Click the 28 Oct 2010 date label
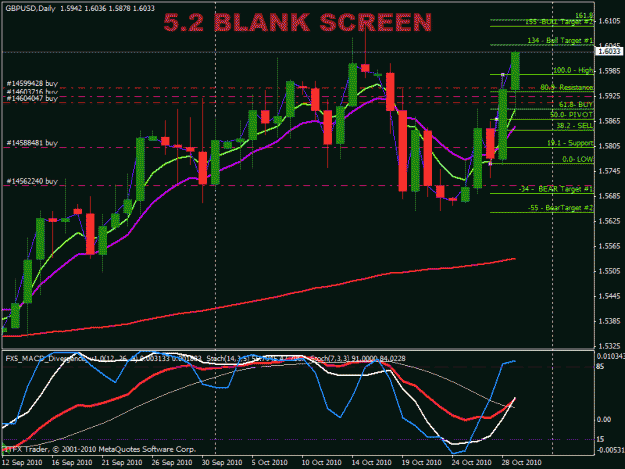Screen dimensions: 625x469 tap(521, 462)
